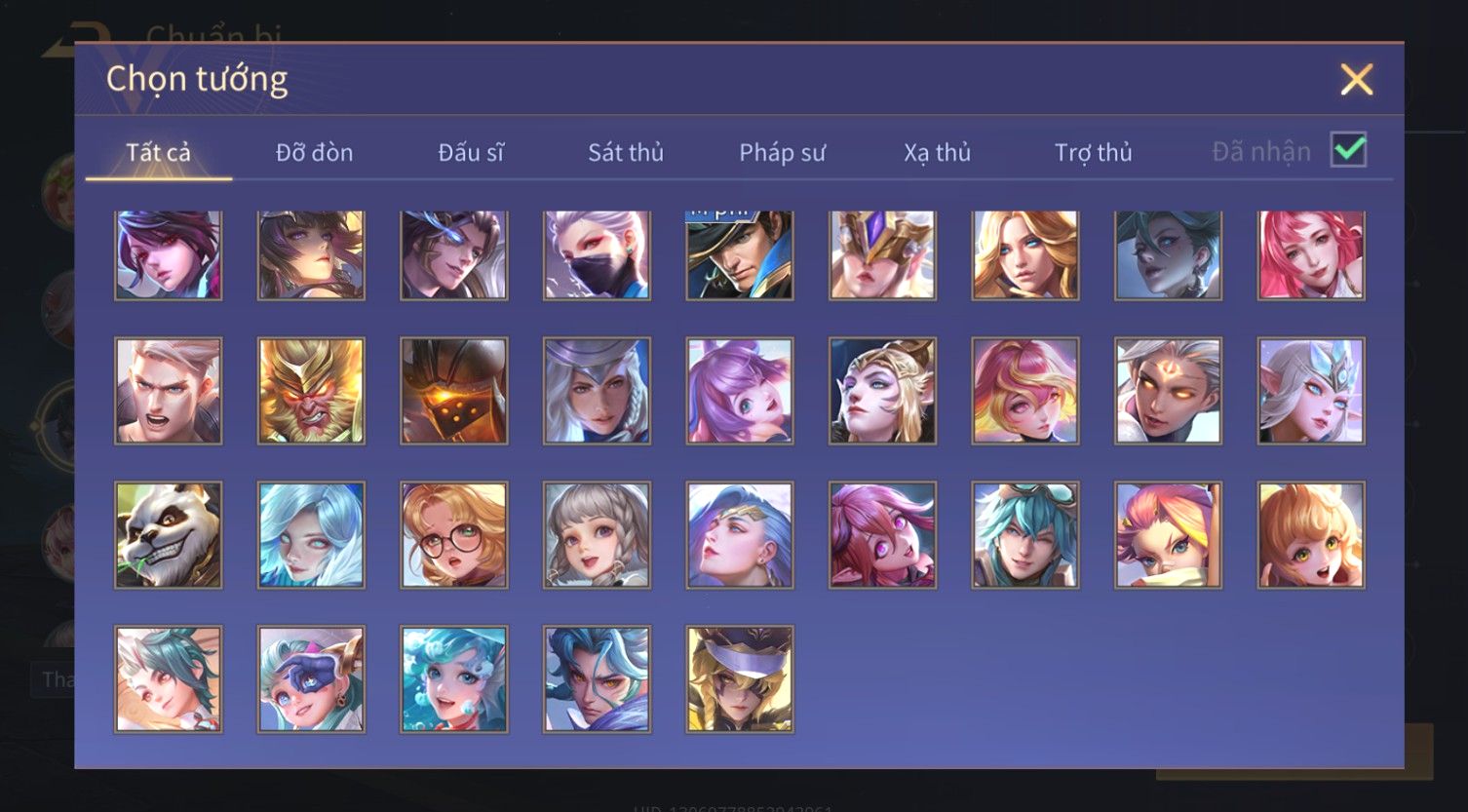Switch to the Đỡ đòn tab
The width and height of the screenshot is (1468, 812).
click(314, 152)
